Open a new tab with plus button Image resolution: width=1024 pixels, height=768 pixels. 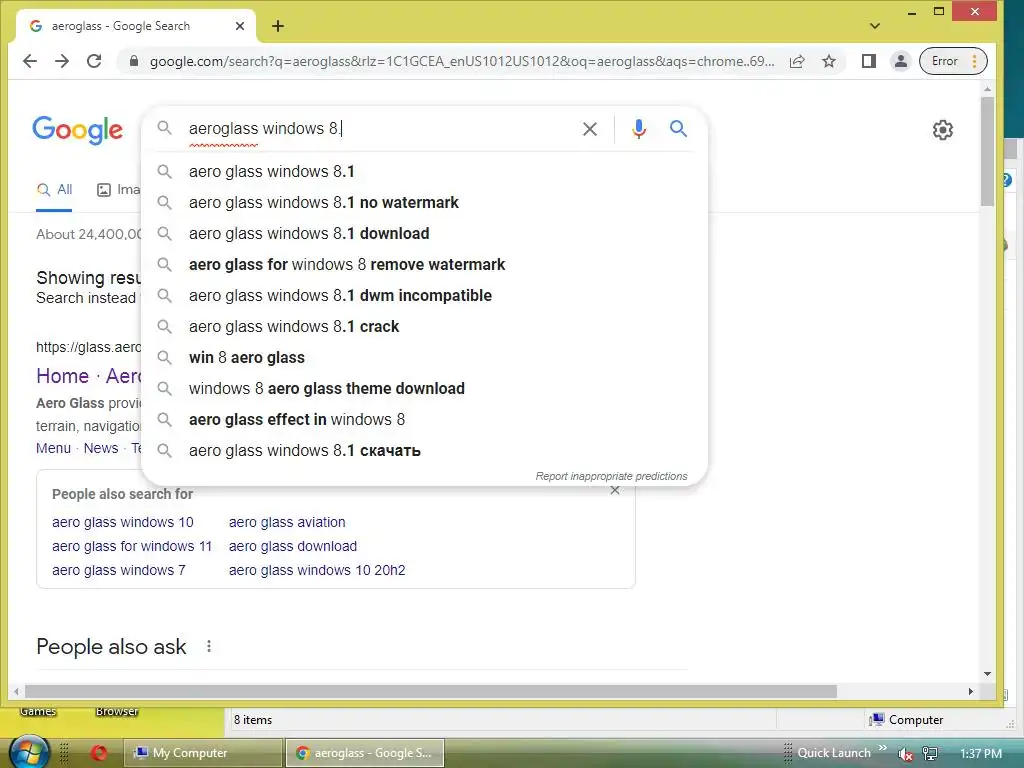coord(278,26)
